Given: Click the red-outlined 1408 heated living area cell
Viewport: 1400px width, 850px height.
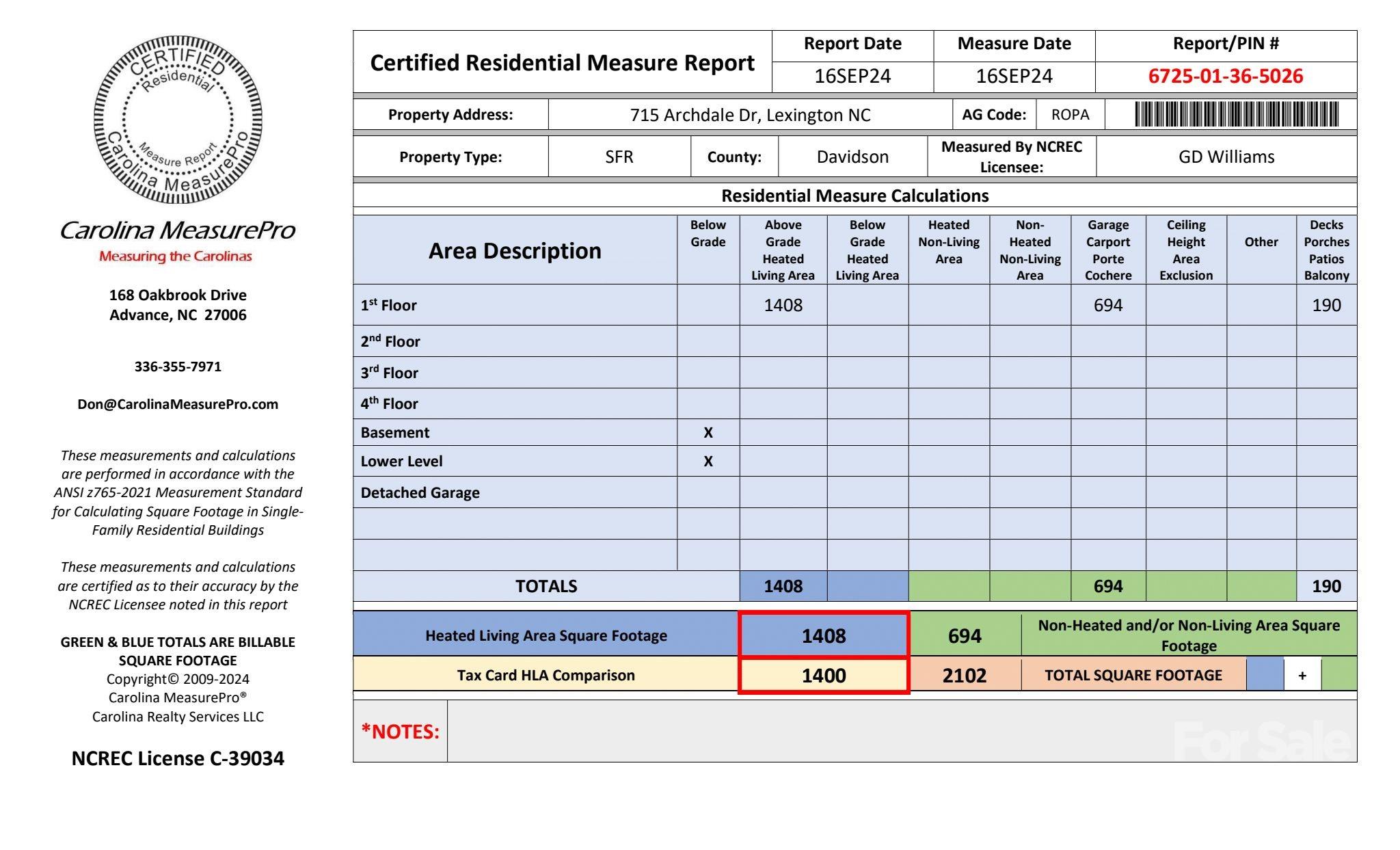Looking at the screenshot, I should 823,636.
